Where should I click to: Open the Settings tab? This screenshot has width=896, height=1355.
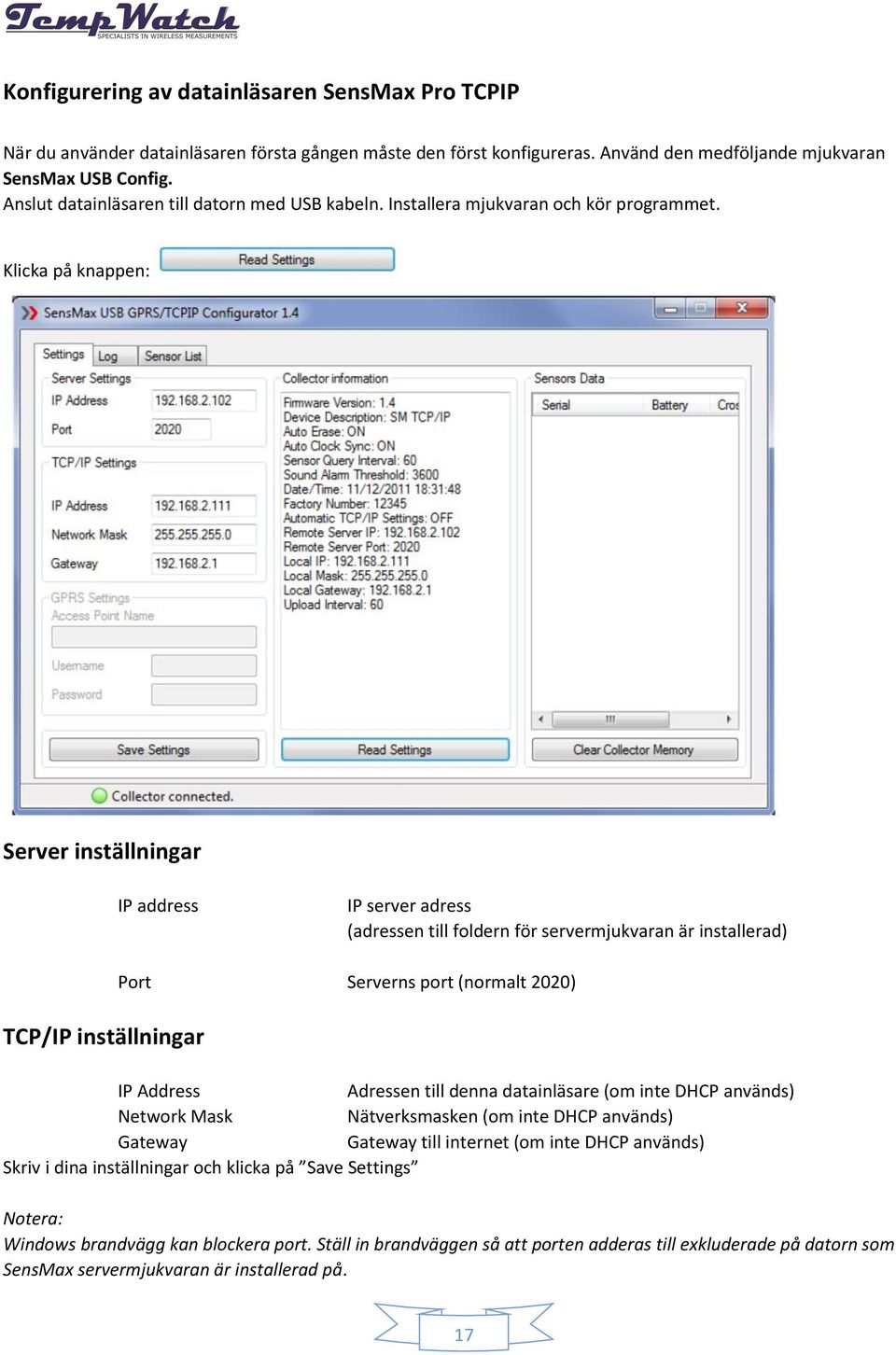coord(63,355)
